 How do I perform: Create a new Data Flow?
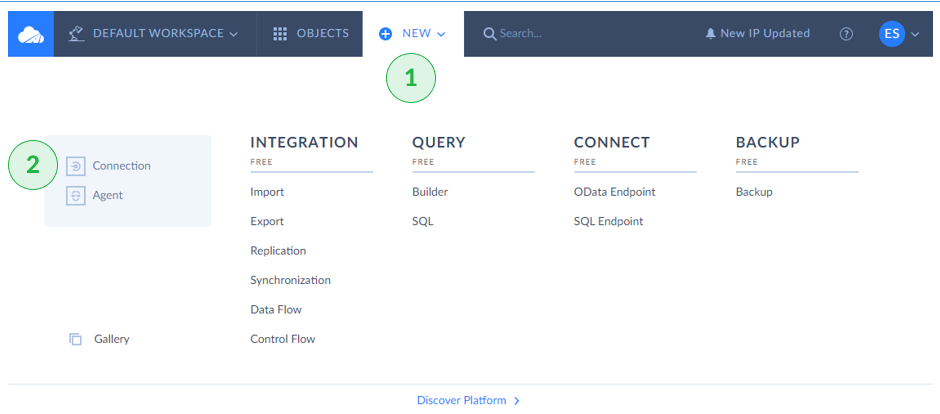(276, 310)
